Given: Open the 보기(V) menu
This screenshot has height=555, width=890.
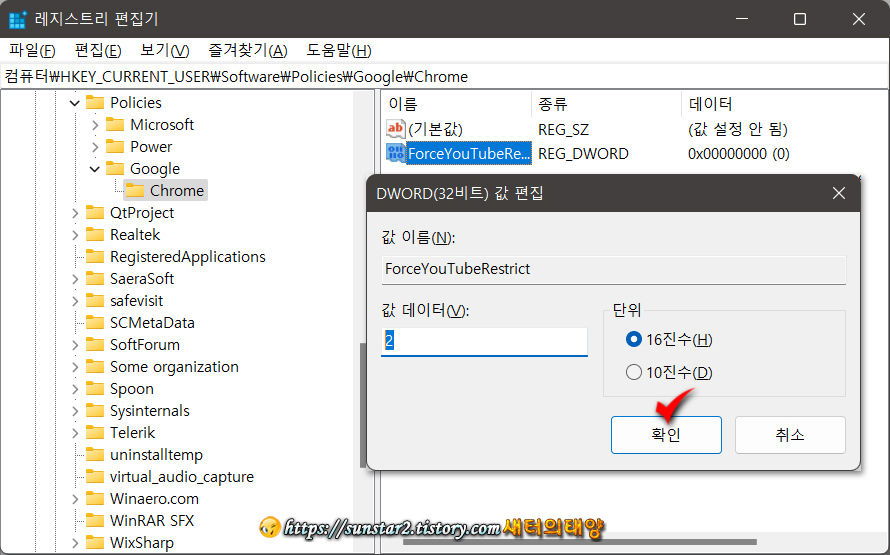Looking at the screenshot, I should [165, 51].
